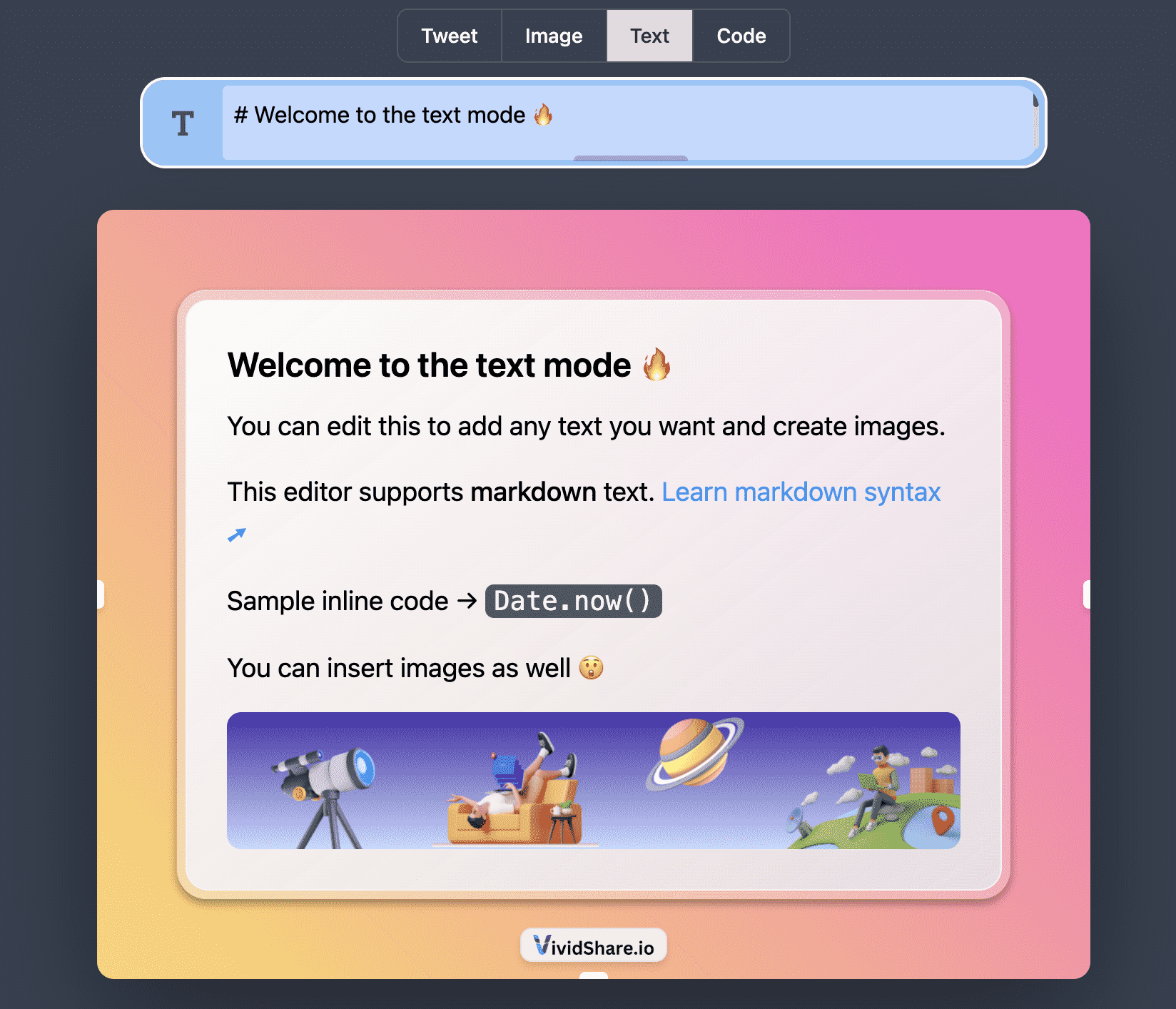Click the T text-mode icon

183,123
